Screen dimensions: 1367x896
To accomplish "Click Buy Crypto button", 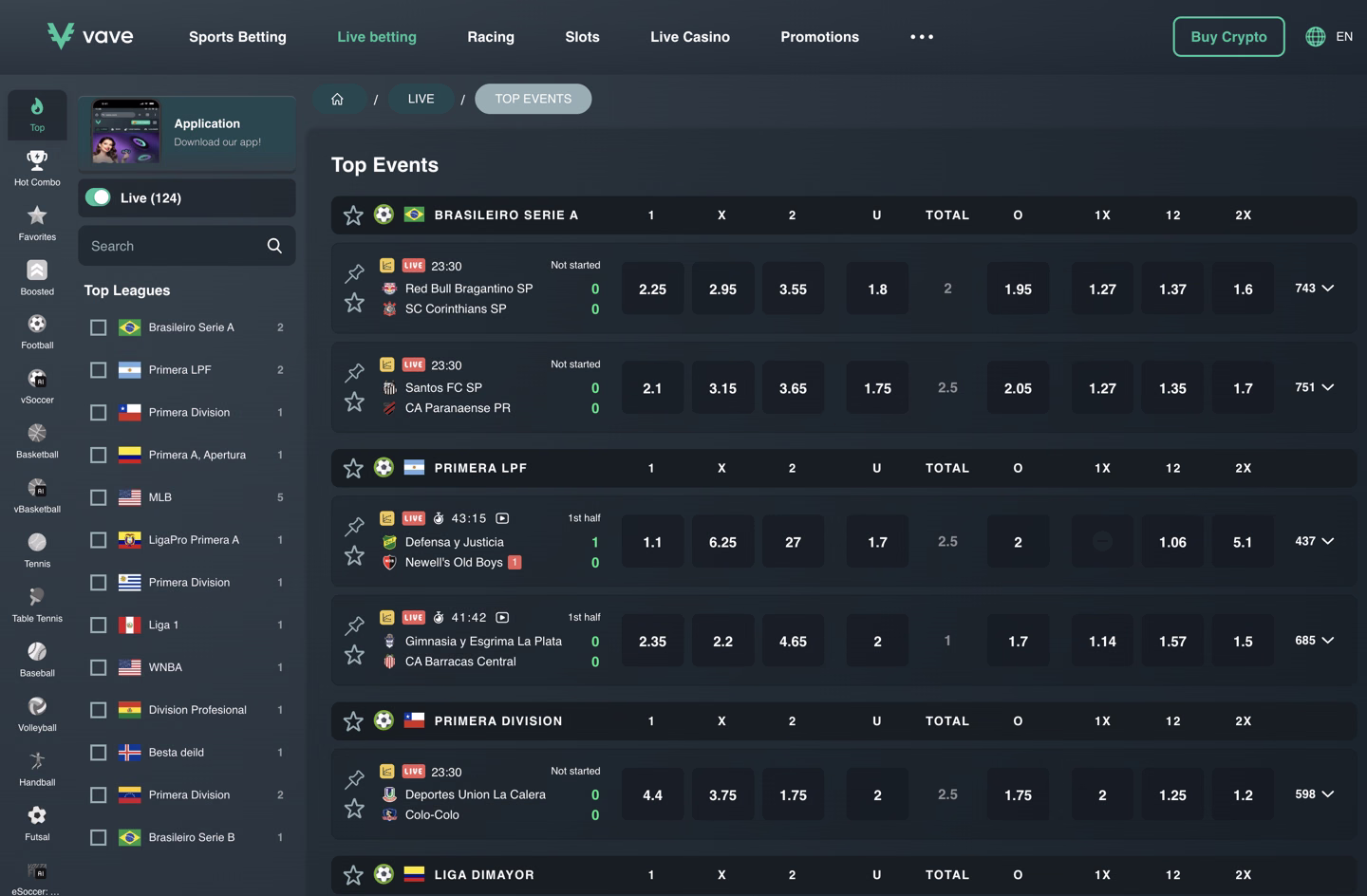I will pyautogui.click(x=1228, y=36).
